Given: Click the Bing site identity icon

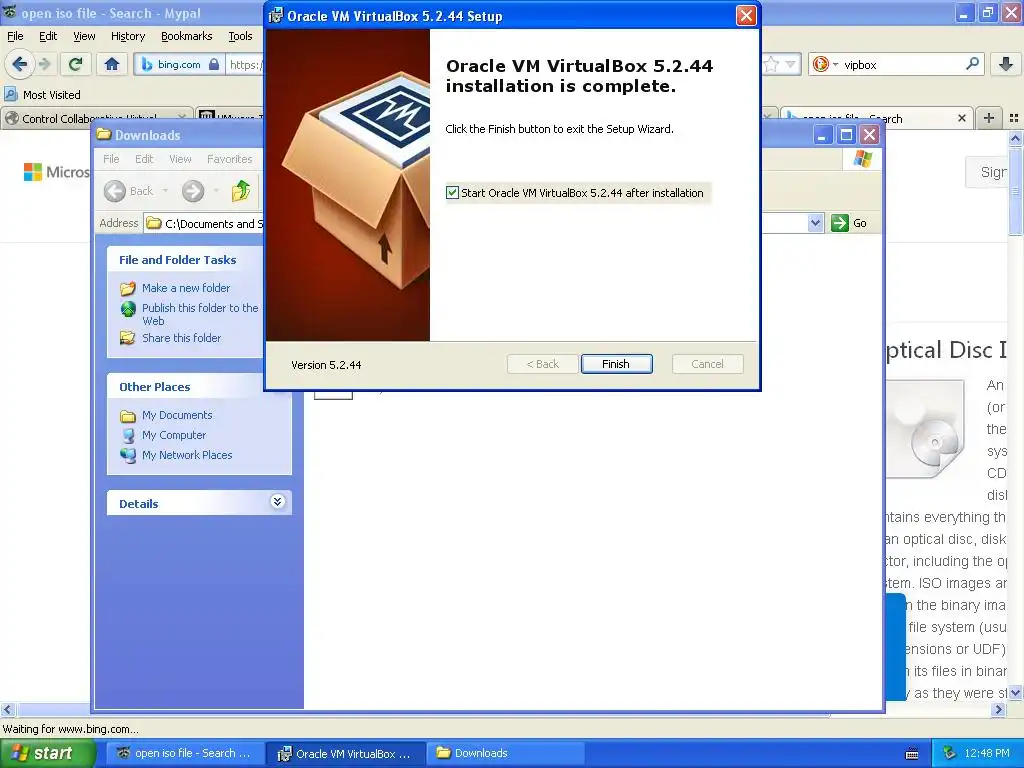Looking at the screenshot, I should coord(146,65).
